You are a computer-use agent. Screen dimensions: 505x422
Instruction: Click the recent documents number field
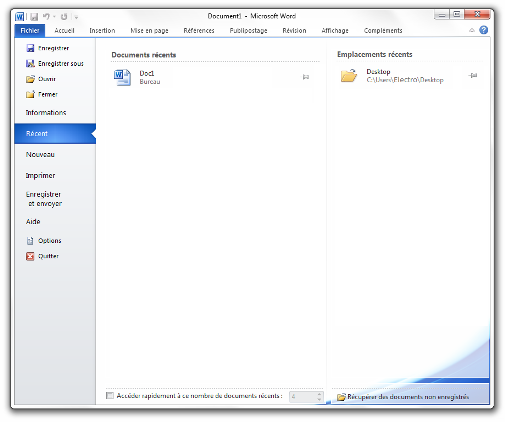(x=303, y=397)
